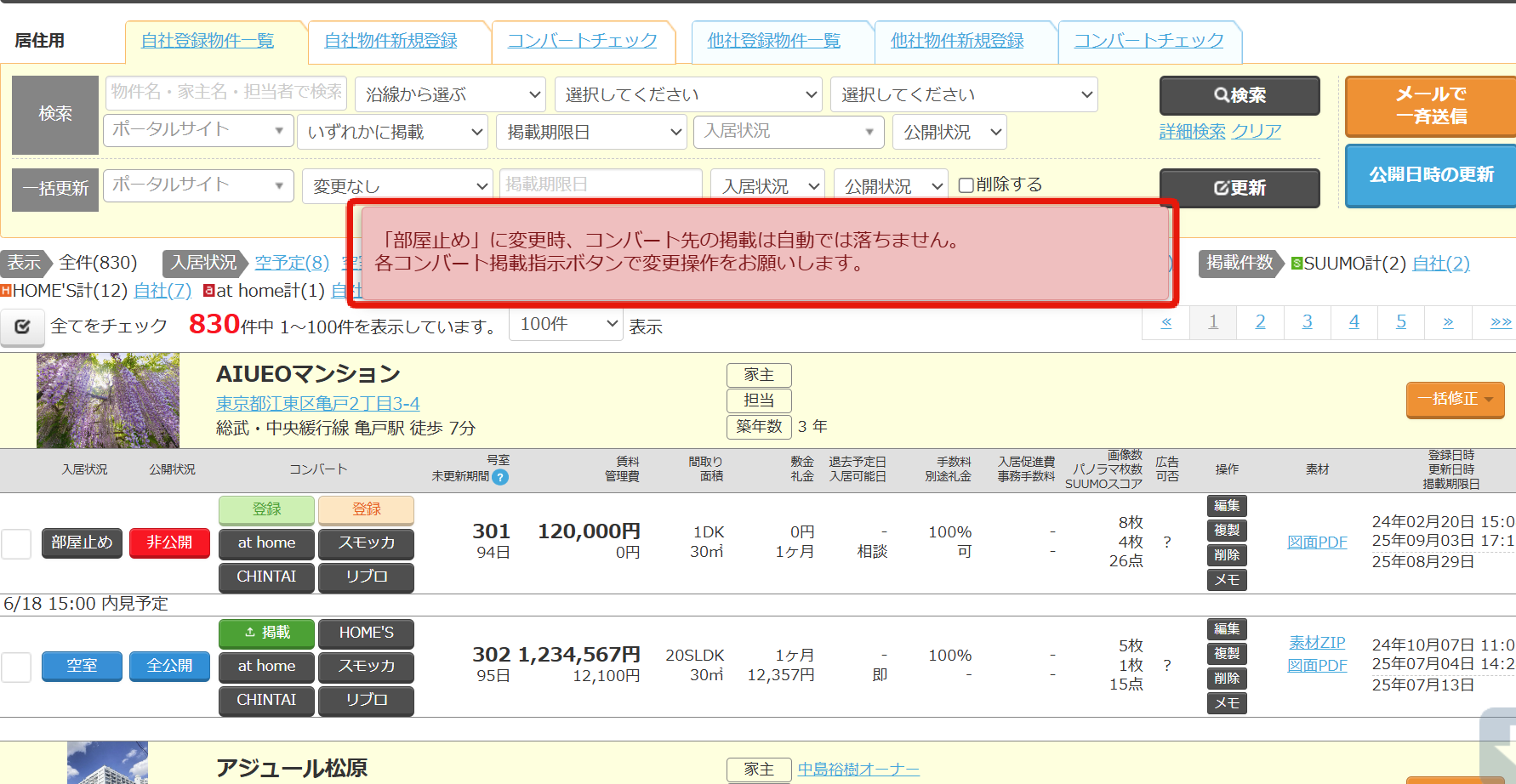Screen dimensions: 1516x784
Task: Jump to last page with »» arrow
Action: tap(1500, 322)
